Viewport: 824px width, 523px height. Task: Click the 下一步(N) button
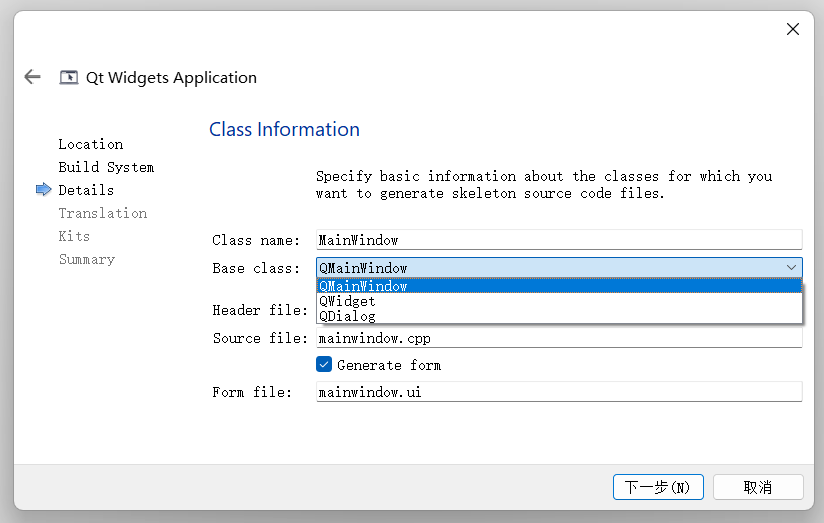tap(658, 487)
